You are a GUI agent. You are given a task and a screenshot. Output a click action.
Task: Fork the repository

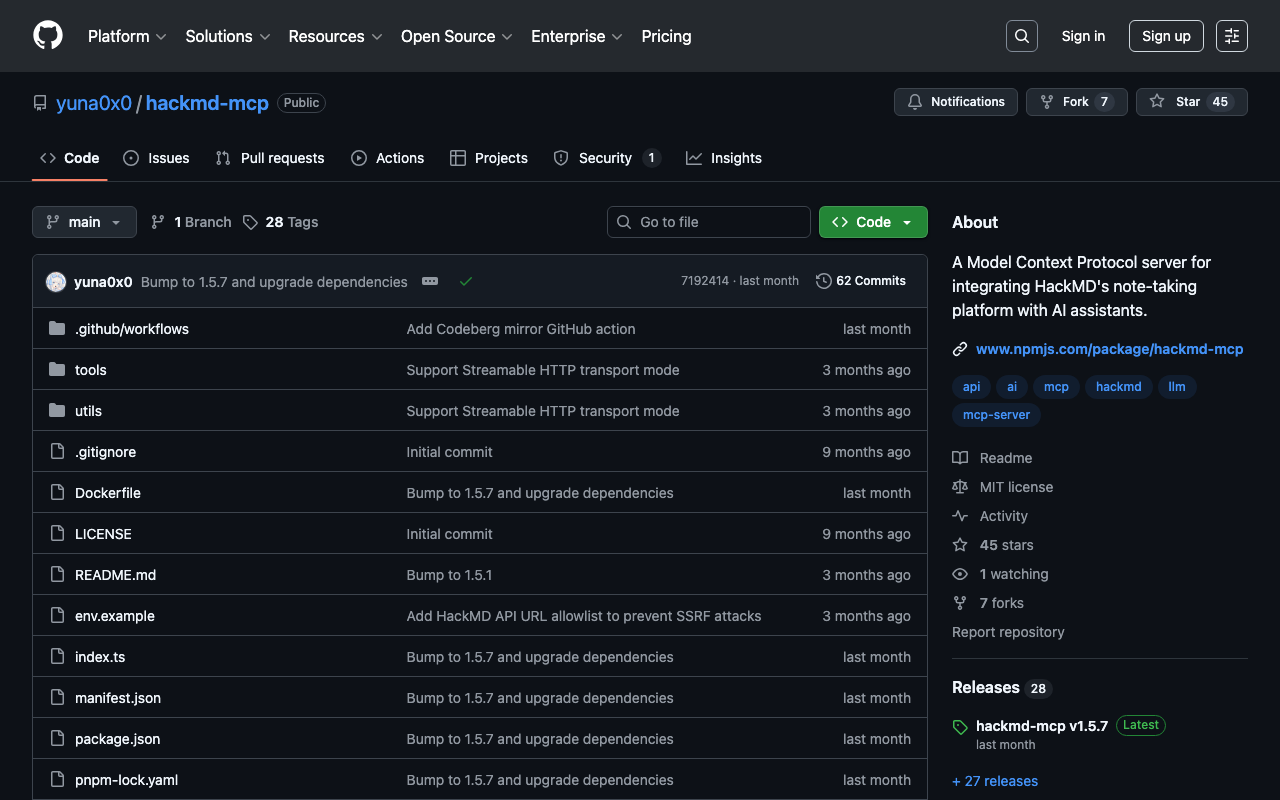pos(1076,102)
